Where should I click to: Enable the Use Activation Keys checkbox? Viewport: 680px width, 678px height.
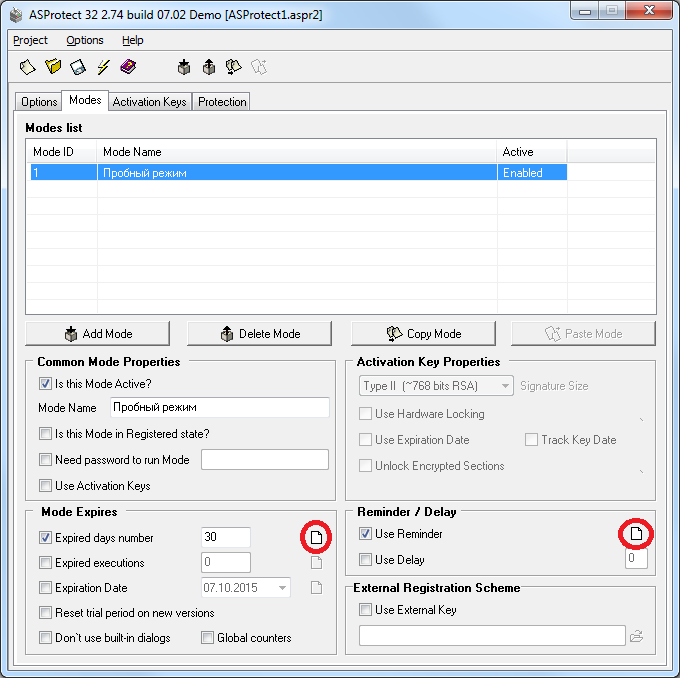(45, 485)
